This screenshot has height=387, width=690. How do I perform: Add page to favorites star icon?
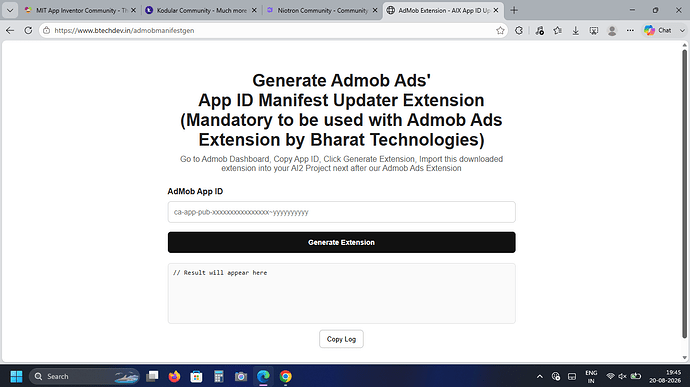[500, 30]
